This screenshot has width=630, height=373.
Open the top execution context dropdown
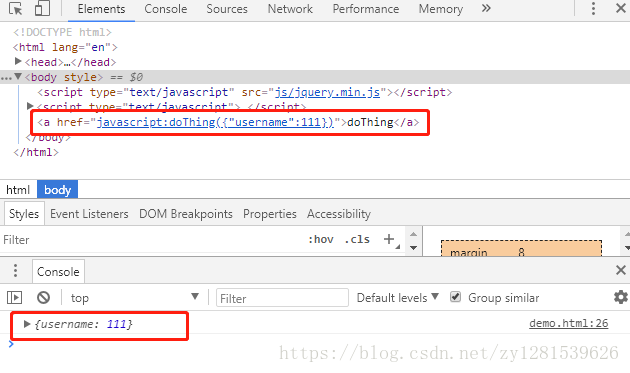coord(135,297)
